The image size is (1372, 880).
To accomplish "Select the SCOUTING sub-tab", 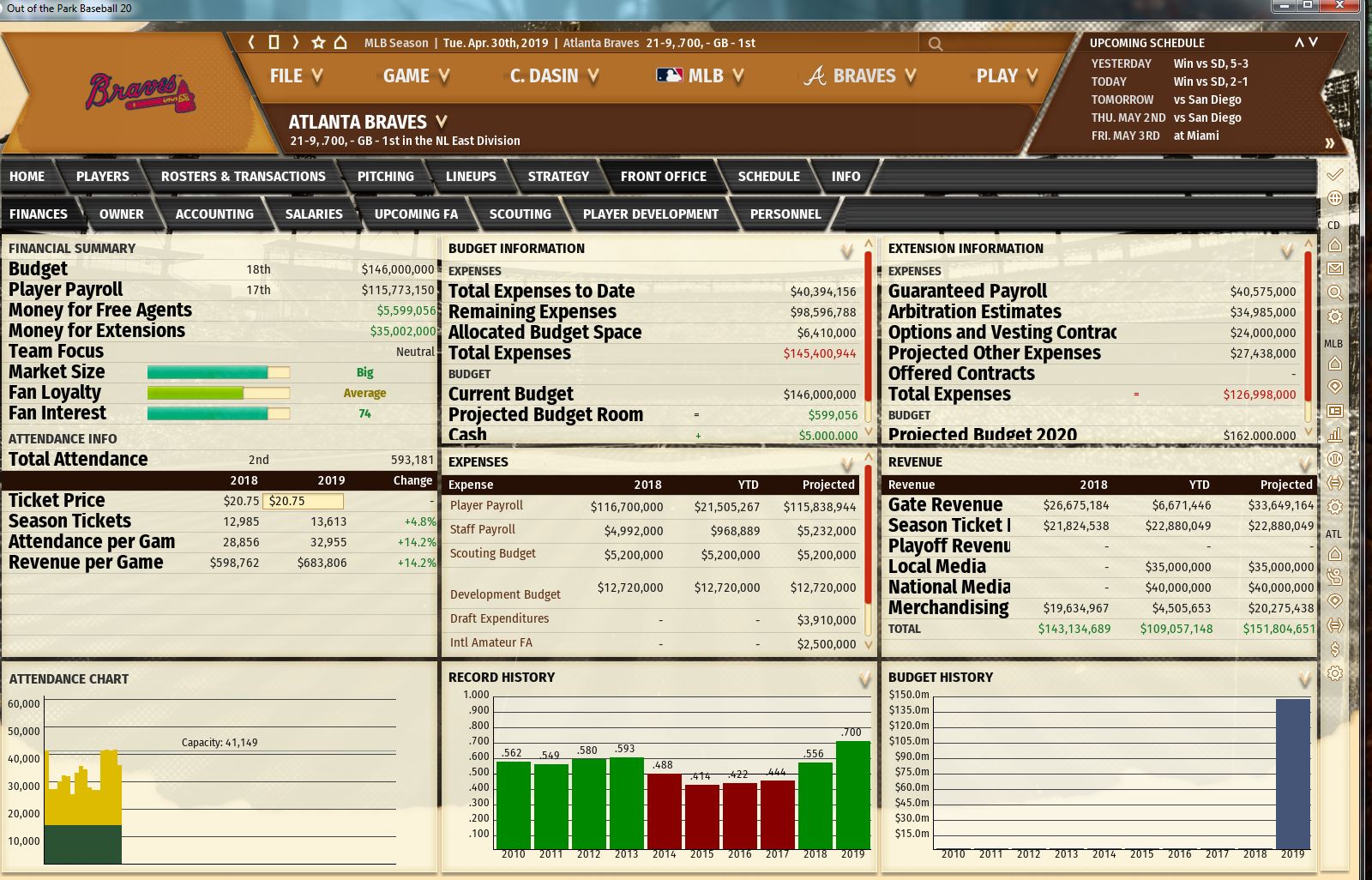I will pos(520,214).
